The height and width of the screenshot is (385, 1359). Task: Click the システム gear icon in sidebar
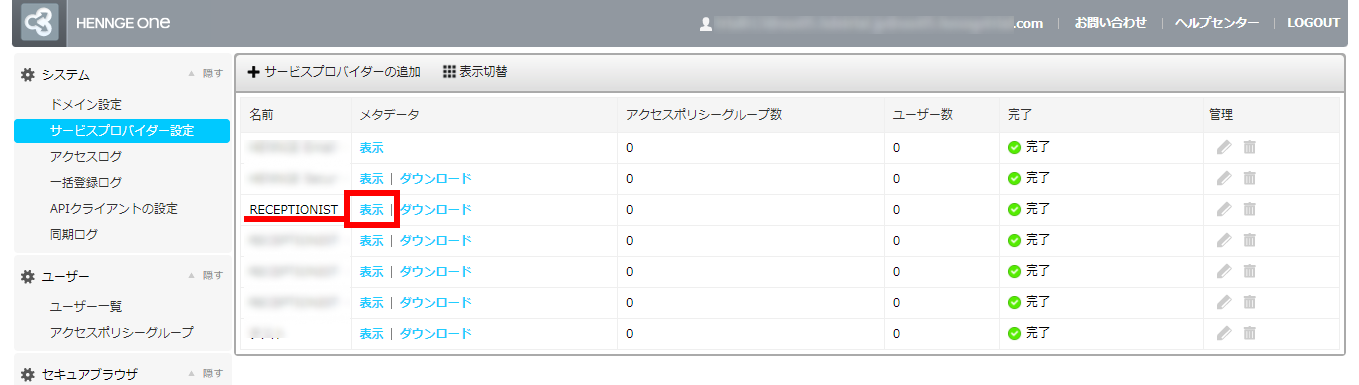tap(28, 74)
